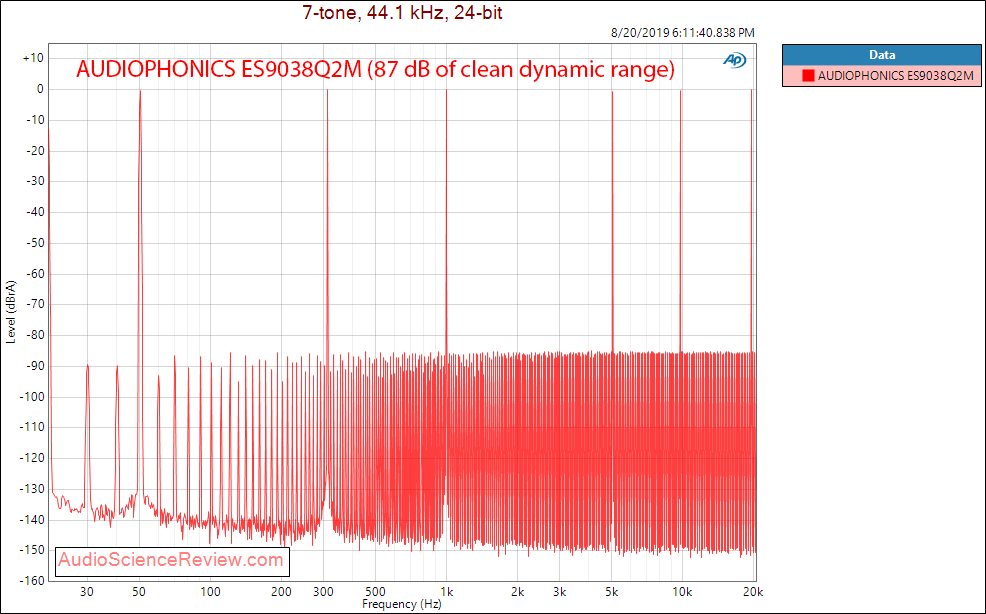Click the "30" frequency axis tick label
This screenshot has height=614, width=986.
click(x=87, y=592)
